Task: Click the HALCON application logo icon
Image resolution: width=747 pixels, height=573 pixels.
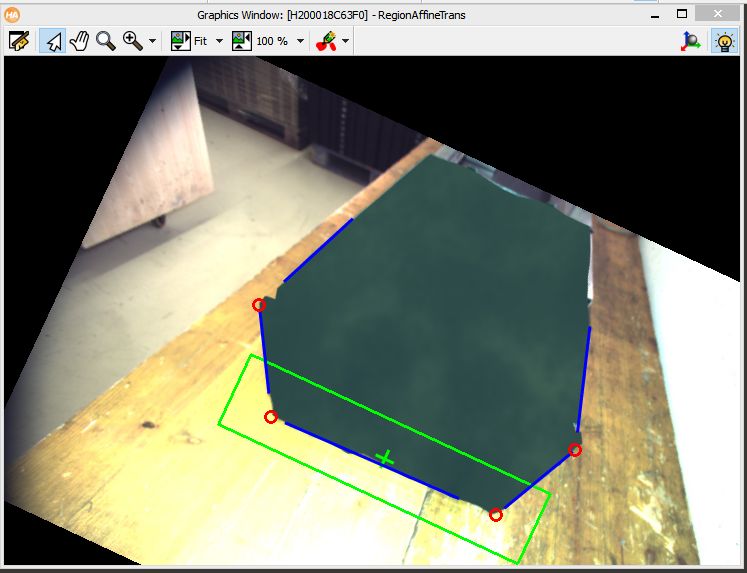Action: tap(12, 15)
